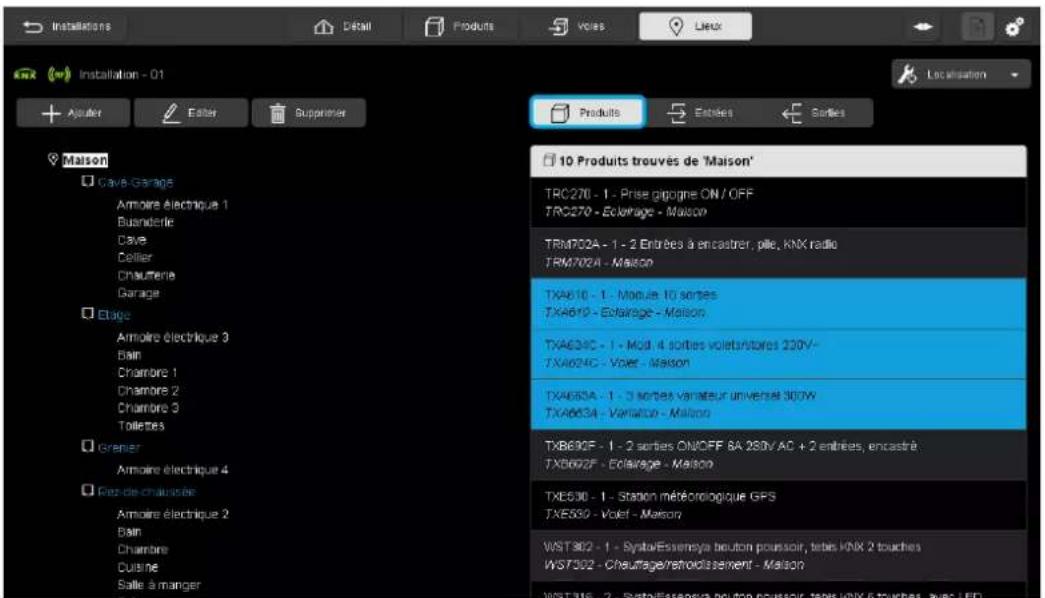Select Armoire électrique 3
Viewport: 1045px width, 598px height.
[x=173, y=337]
